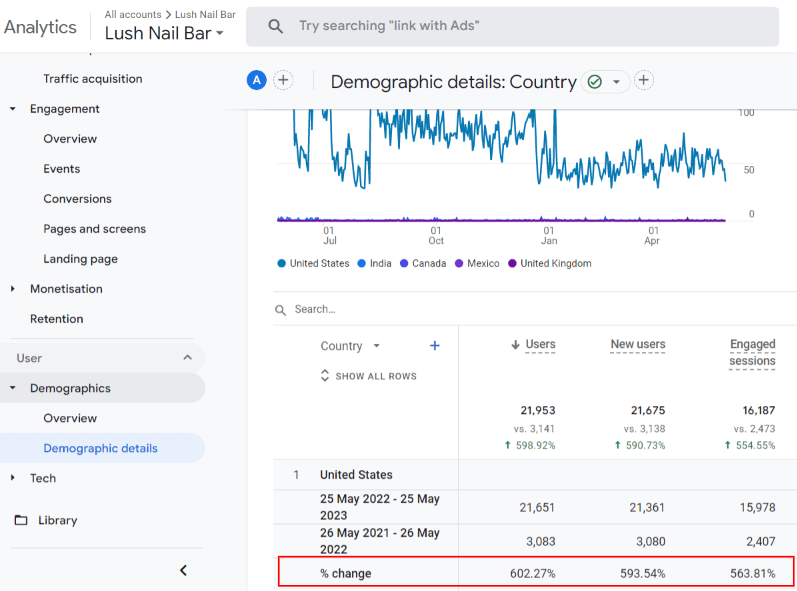This screenshot has width=797, height=591.
Task: Click the green check status icon
Action: [x=595, y=82]
